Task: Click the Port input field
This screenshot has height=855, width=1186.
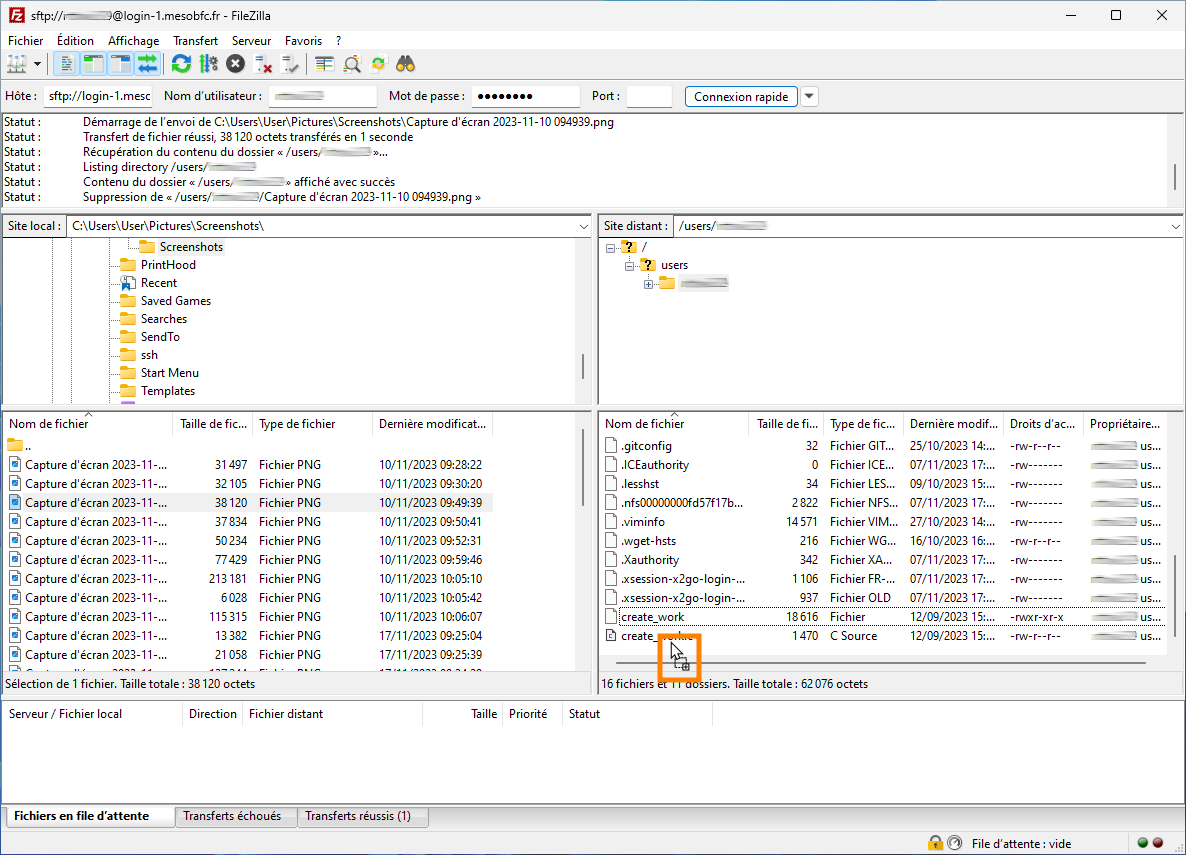Action: click(x=648, y=96)
